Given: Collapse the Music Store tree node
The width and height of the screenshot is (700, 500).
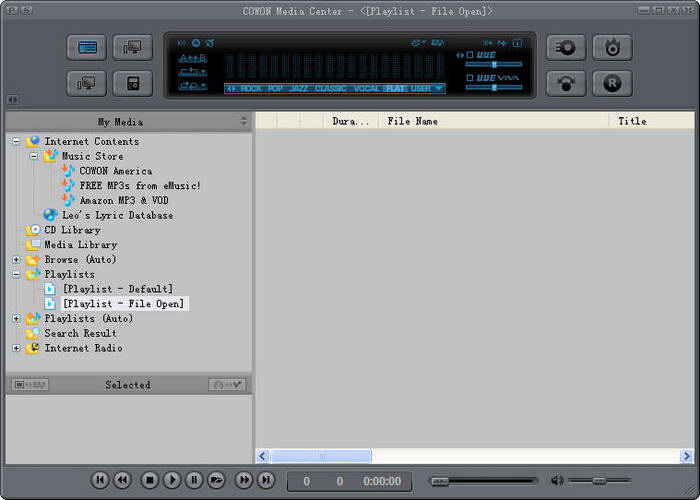Looking at the screenshot, I should coord(34,156).
